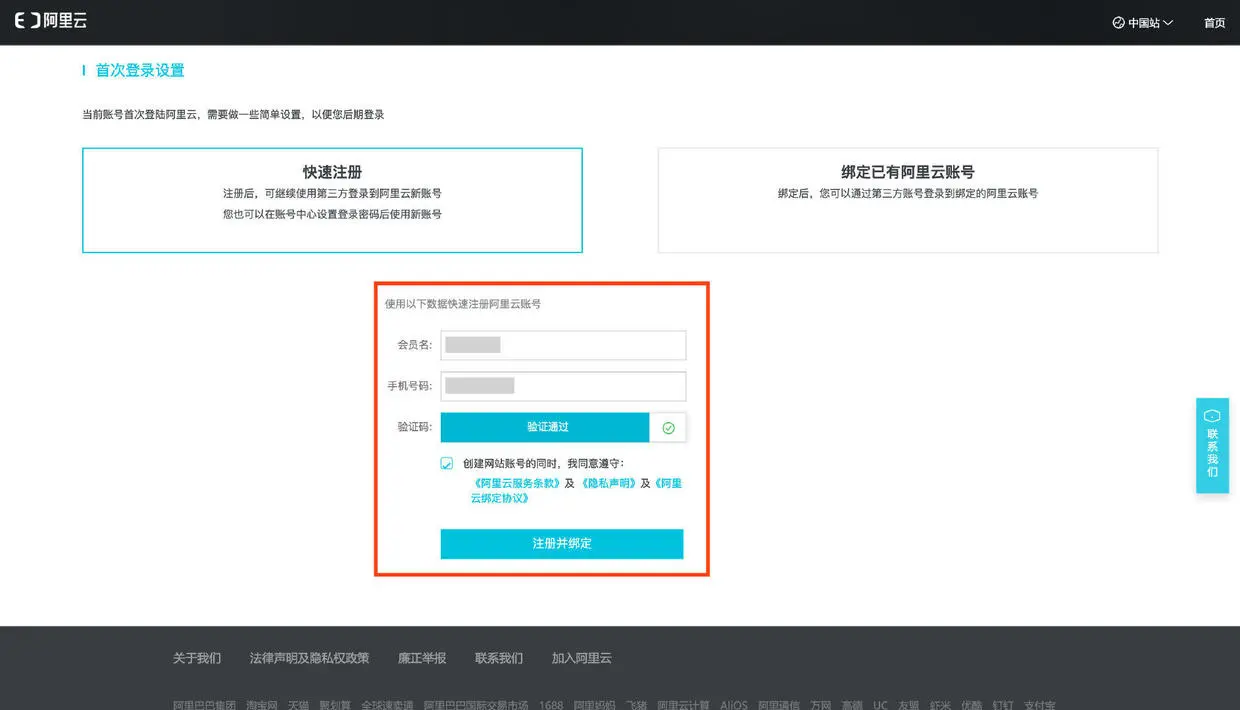Viewport: 1240px width, 710px height.
Task: Click the 注册并绑定 button
Action: coord(562,544)
